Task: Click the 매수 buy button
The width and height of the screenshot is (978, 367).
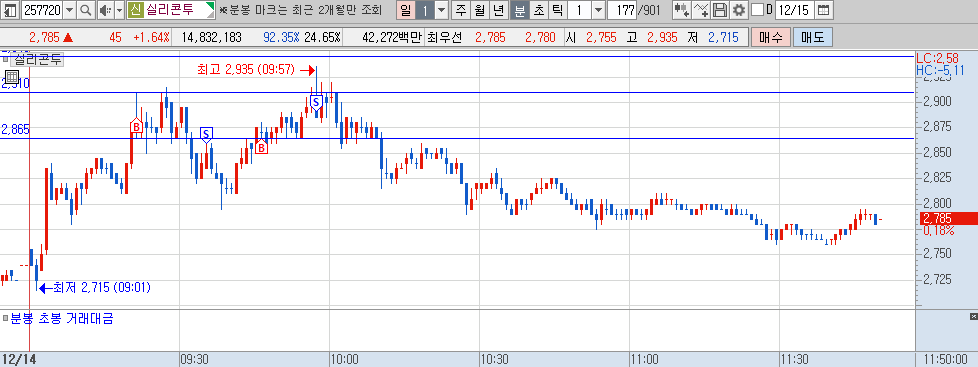Action: point(770,37)
